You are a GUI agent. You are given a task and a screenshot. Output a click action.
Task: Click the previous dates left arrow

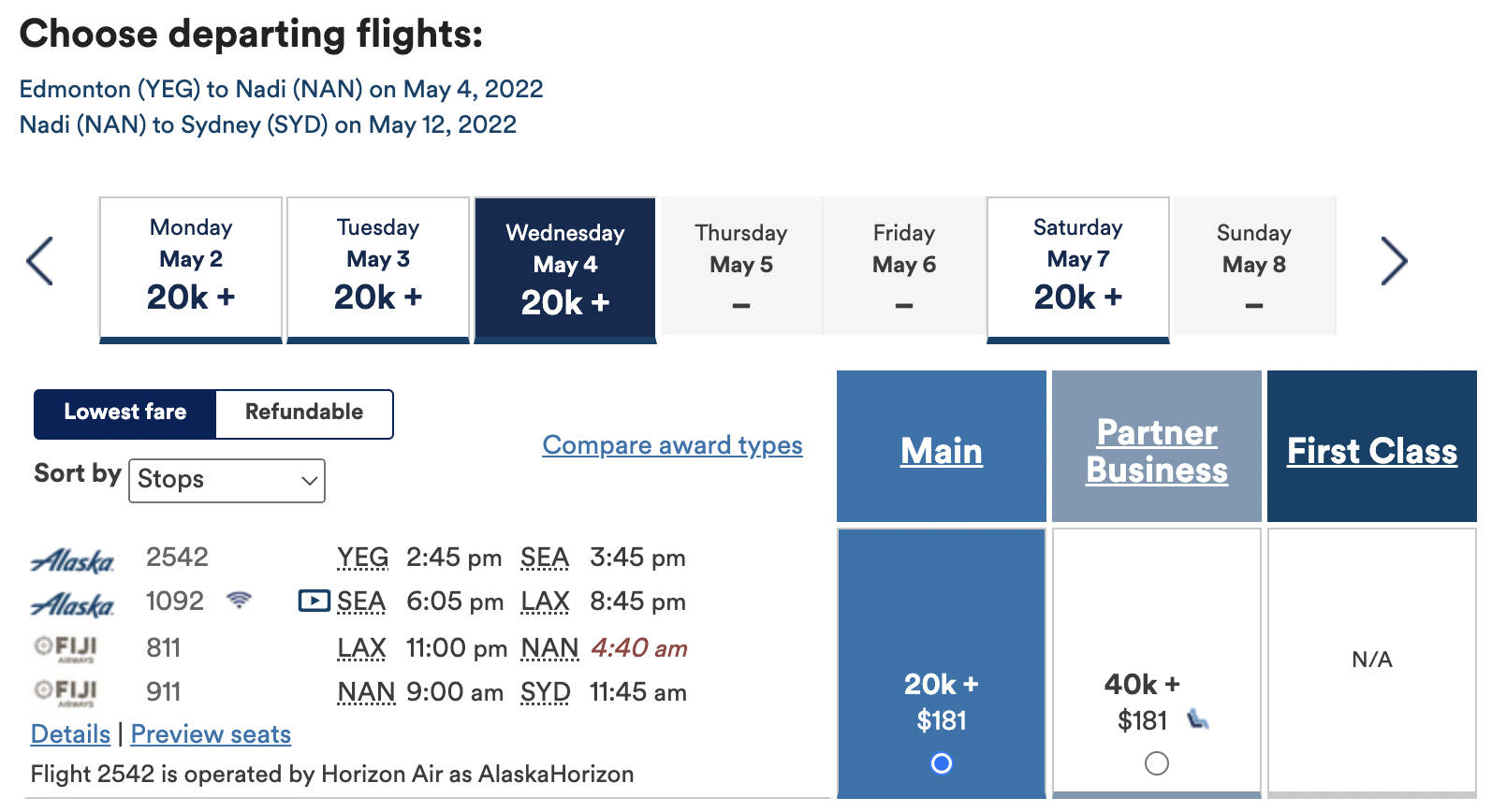click(39, 261)
